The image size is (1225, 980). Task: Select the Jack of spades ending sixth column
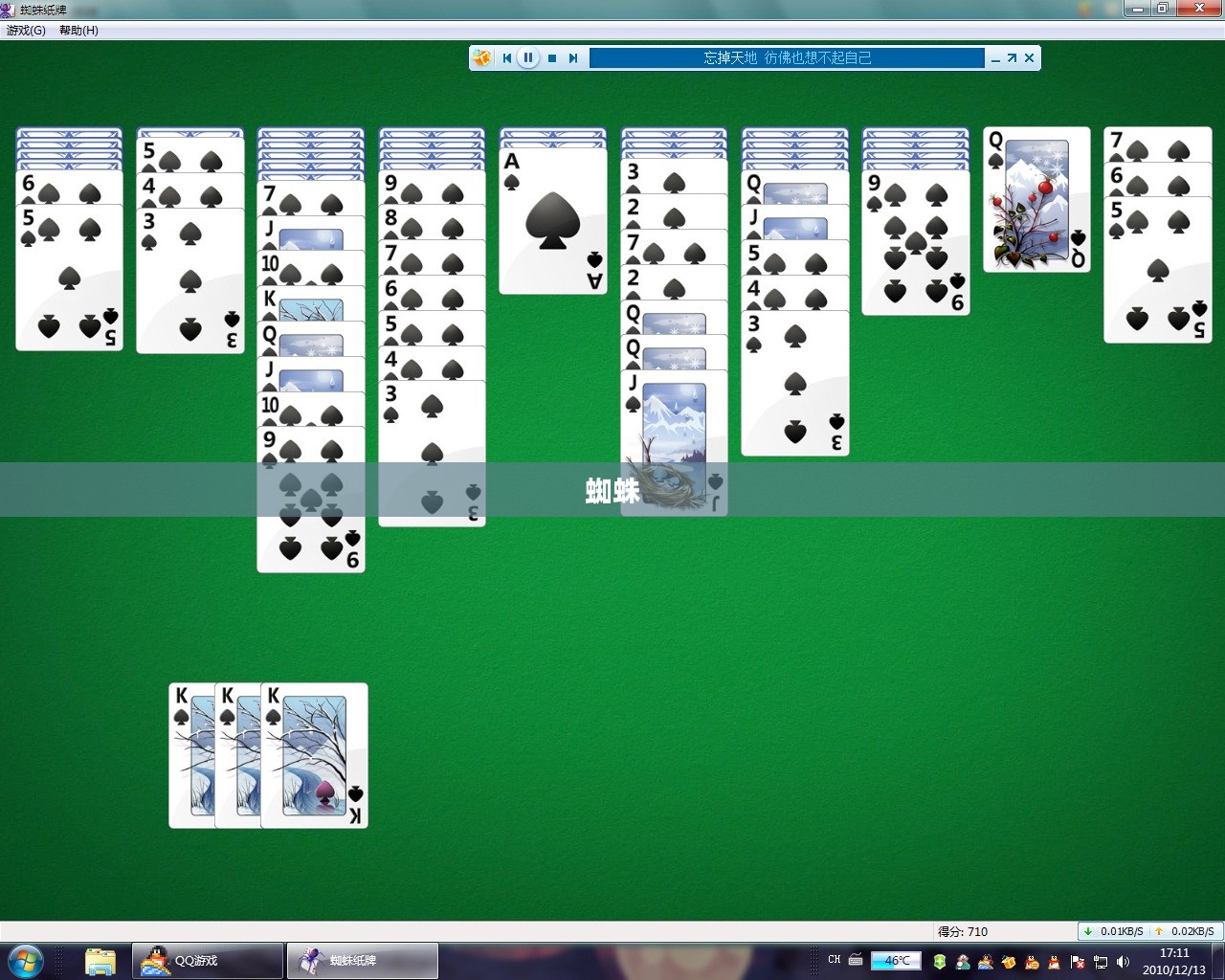point(674,443)
